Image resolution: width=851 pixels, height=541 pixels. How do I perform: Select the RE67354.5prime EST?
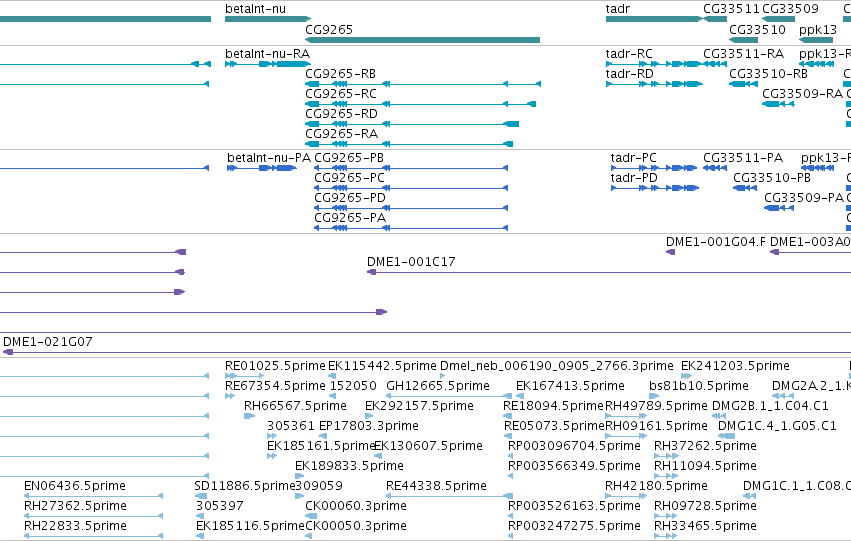pyautogui.click(x=230, y=396)
